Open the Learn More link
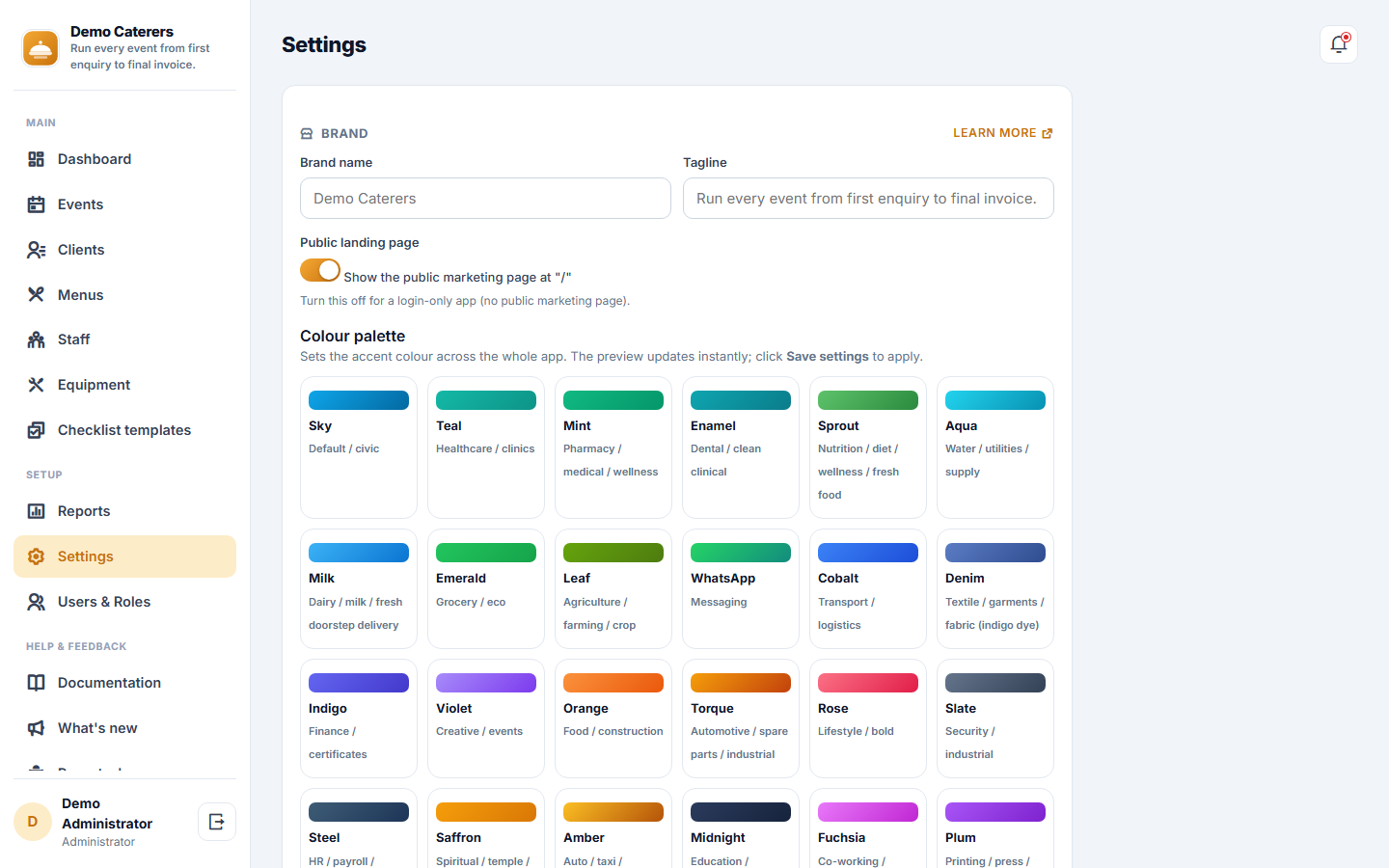Image resolution: width=1389 pixels, height=868 pixels. 1003,133
